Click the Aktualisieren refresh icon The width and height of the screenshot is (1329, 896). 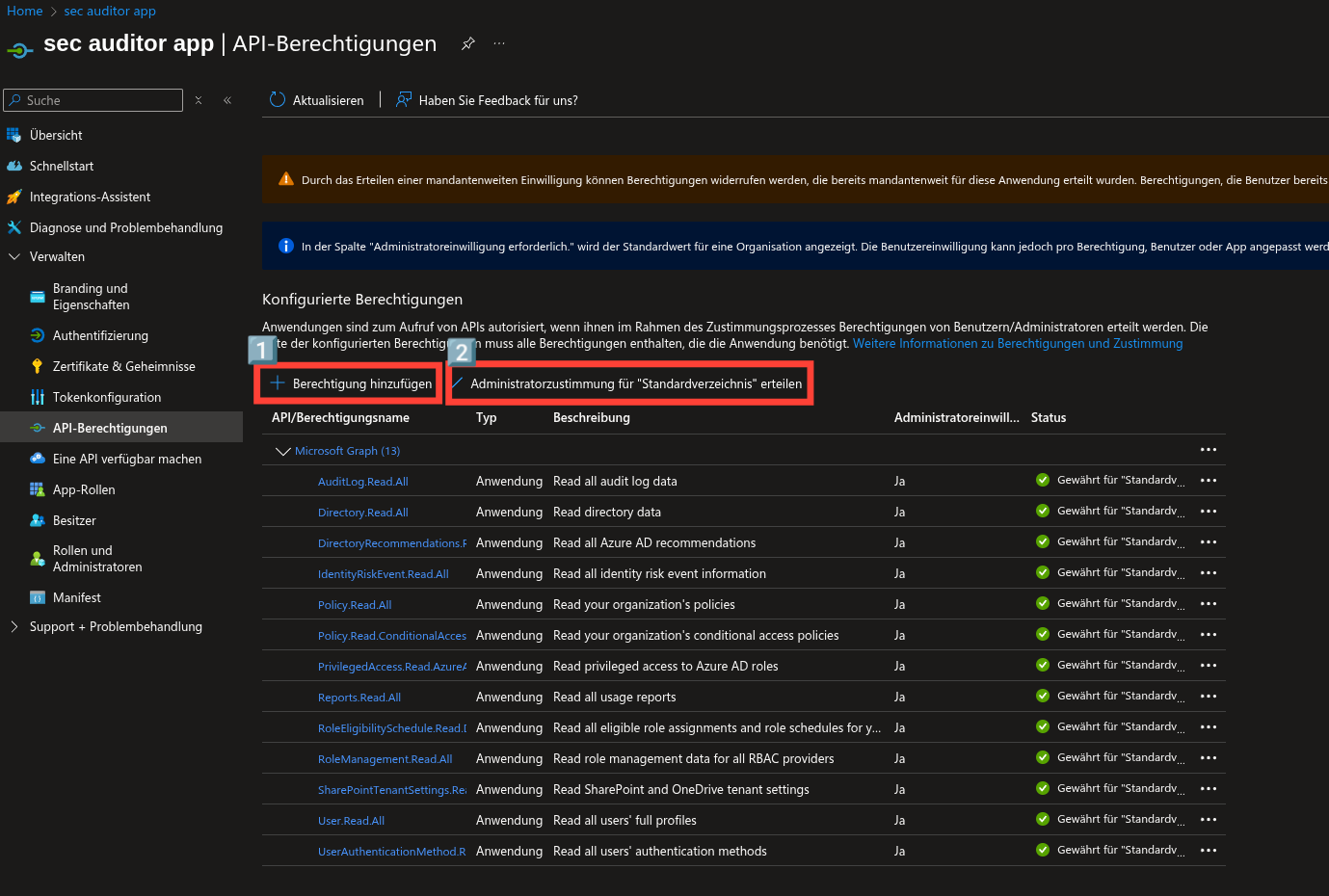[278, 99]
